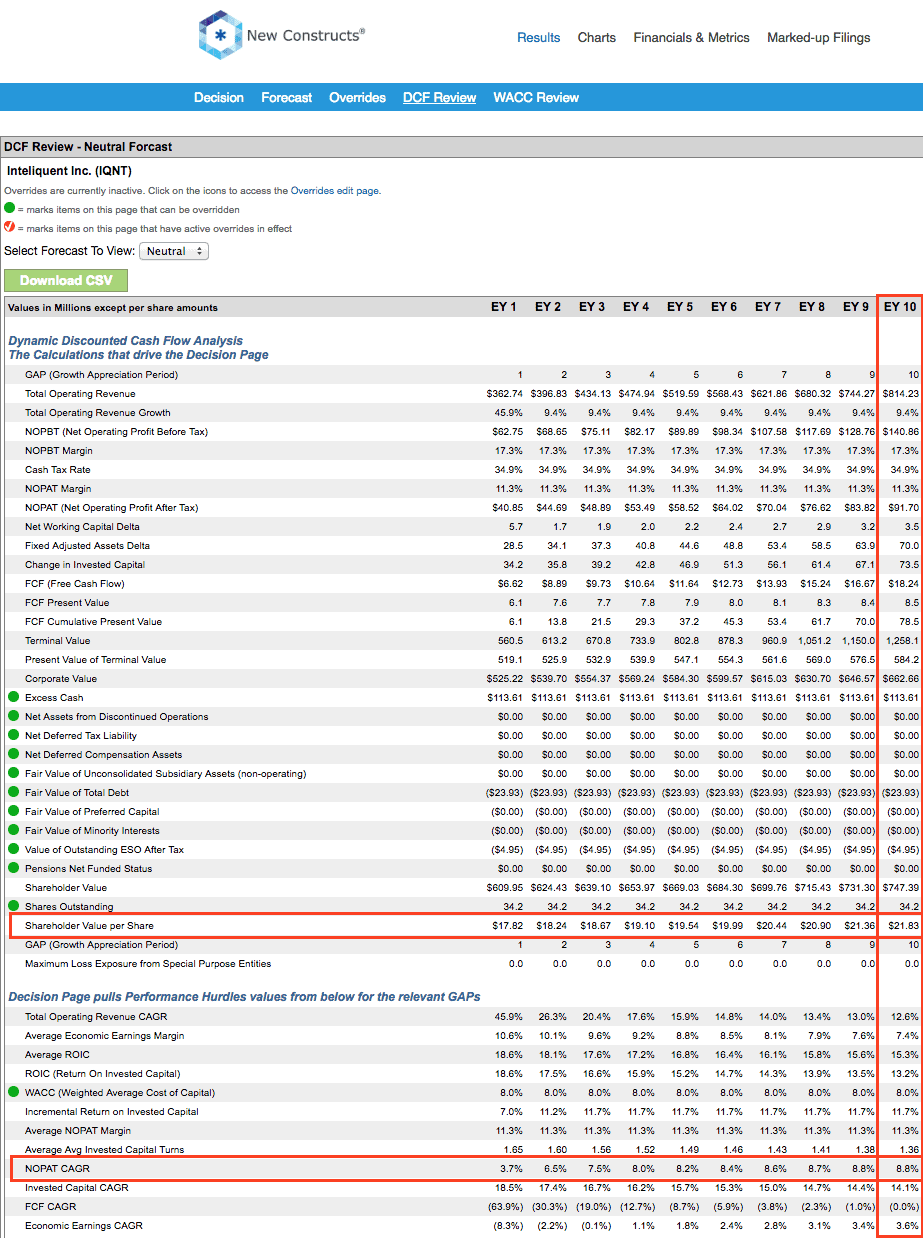Select the $21.83 Shareholder Value per Share cell
The height and width of the screenshot is (1238, 923).
pyautogui.click(x=905, y=925)
